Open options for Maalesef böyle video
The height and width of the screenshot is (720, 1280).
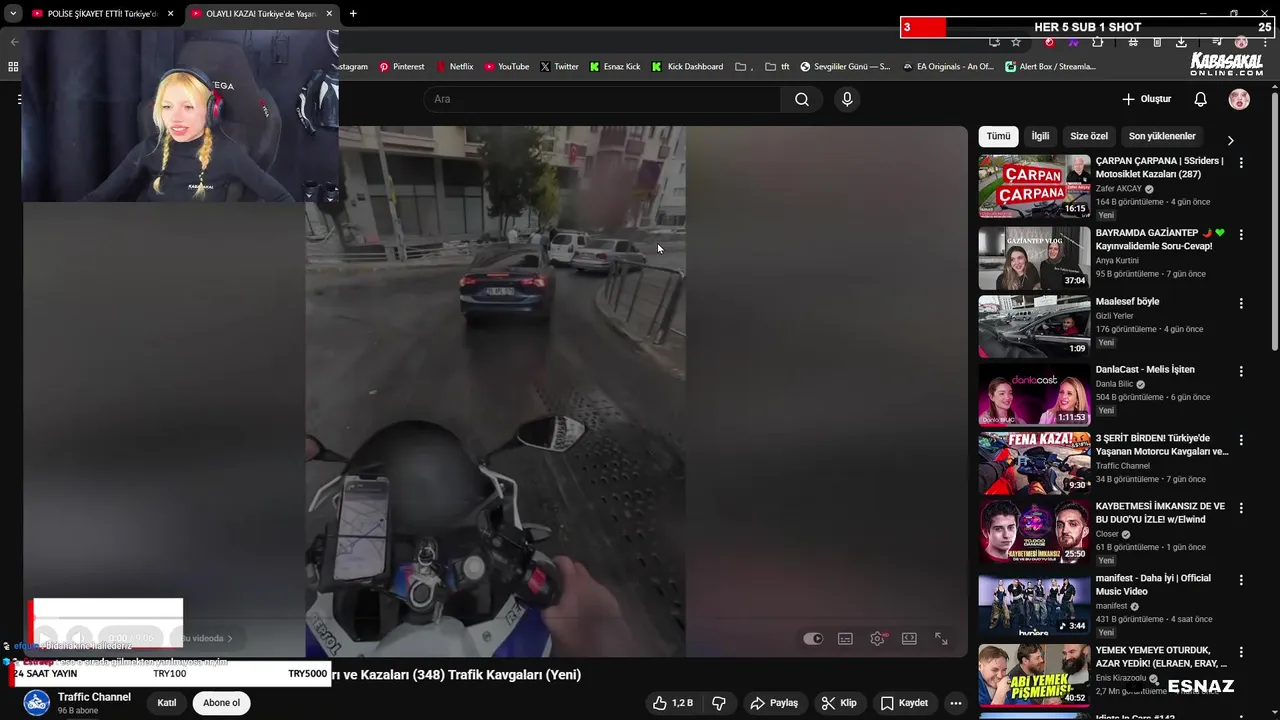coord(1241,303)
